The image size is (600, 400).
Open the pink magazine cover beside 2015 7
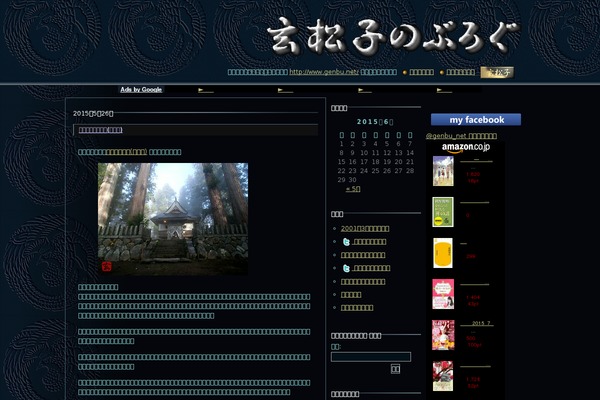click(x=443, y=335)
